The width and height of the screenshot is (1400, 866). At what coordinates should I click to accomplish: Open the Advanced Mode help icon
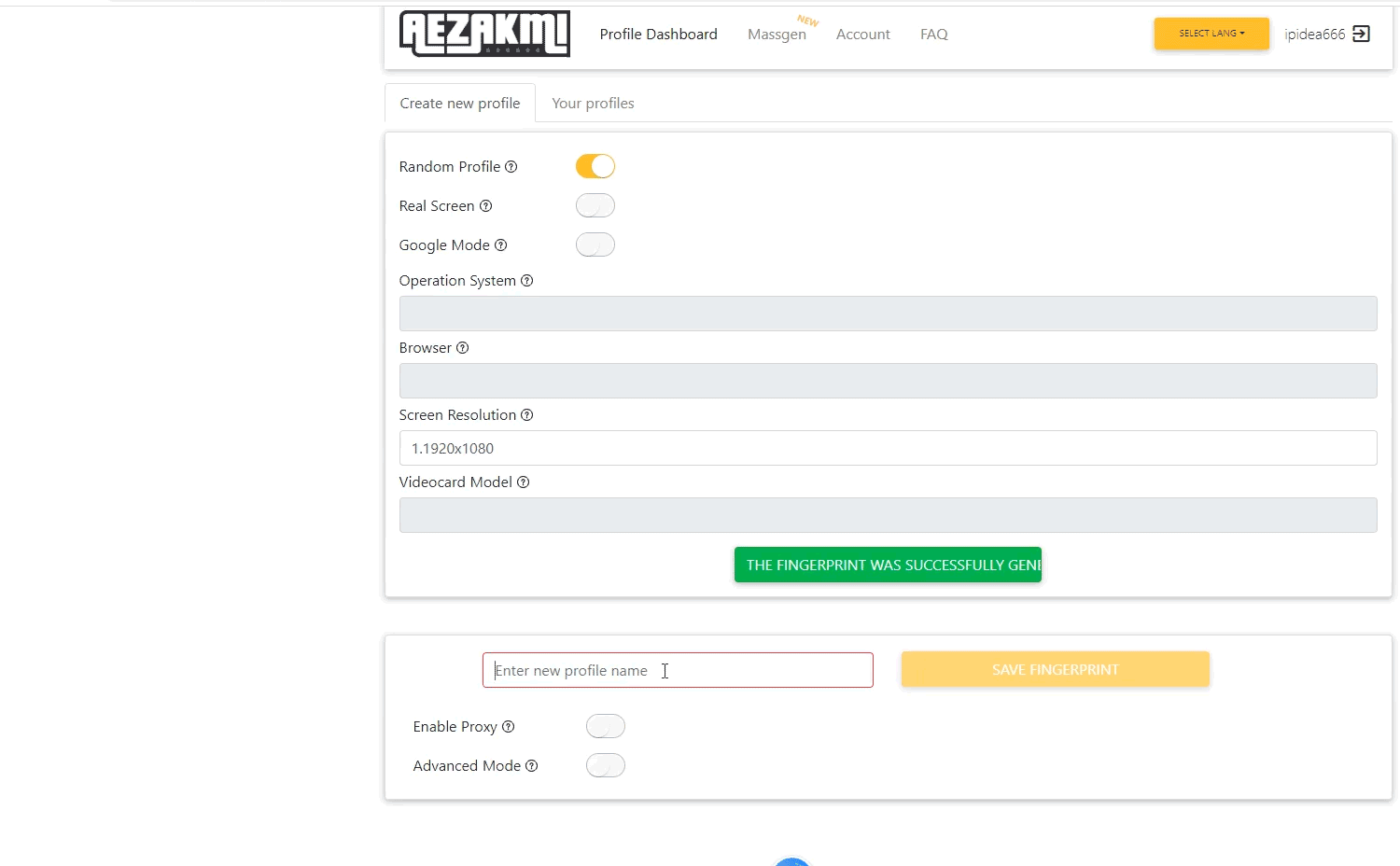531,766
